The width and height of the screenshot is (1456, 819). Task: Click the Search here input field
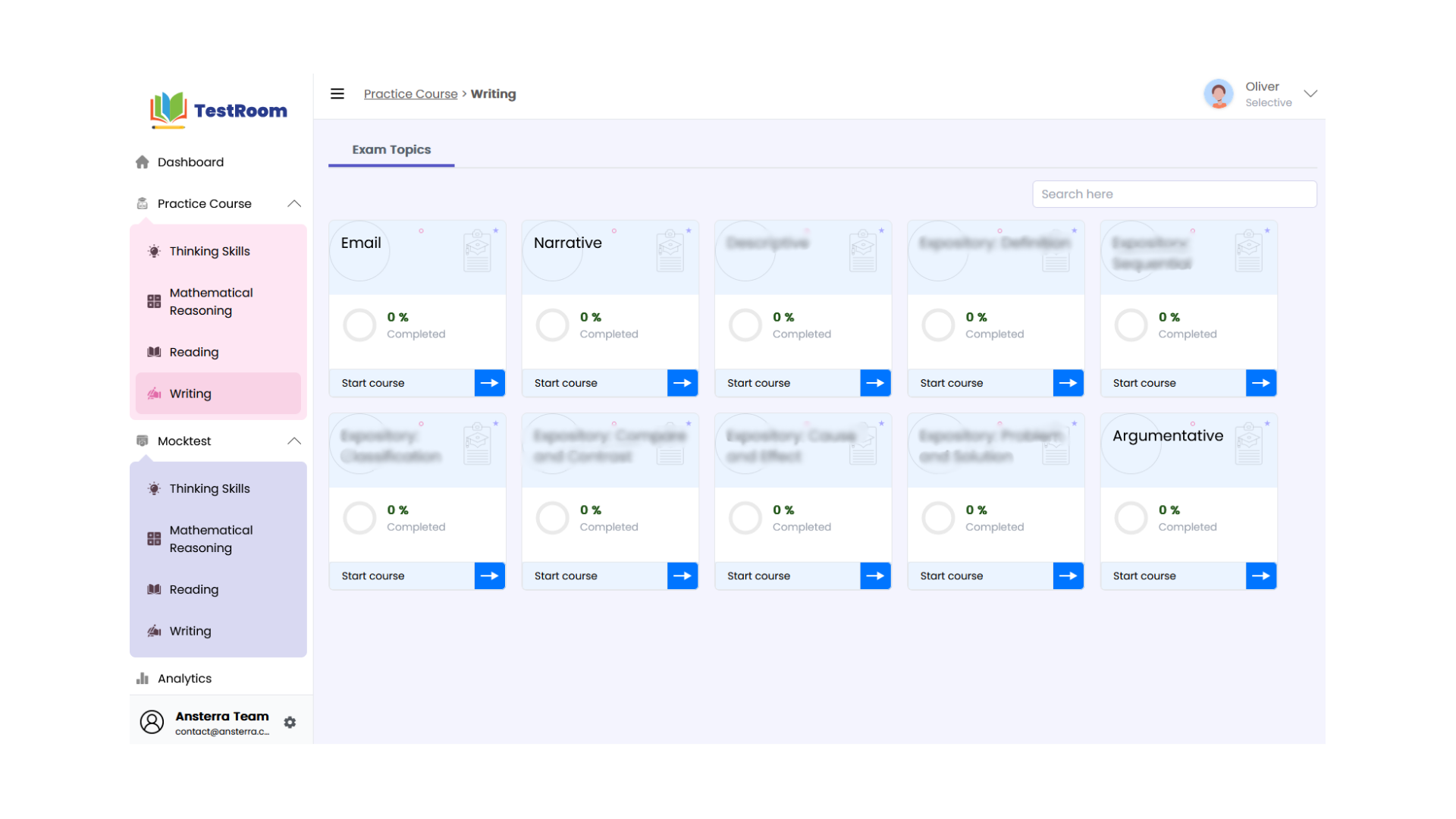point(1174,194)
